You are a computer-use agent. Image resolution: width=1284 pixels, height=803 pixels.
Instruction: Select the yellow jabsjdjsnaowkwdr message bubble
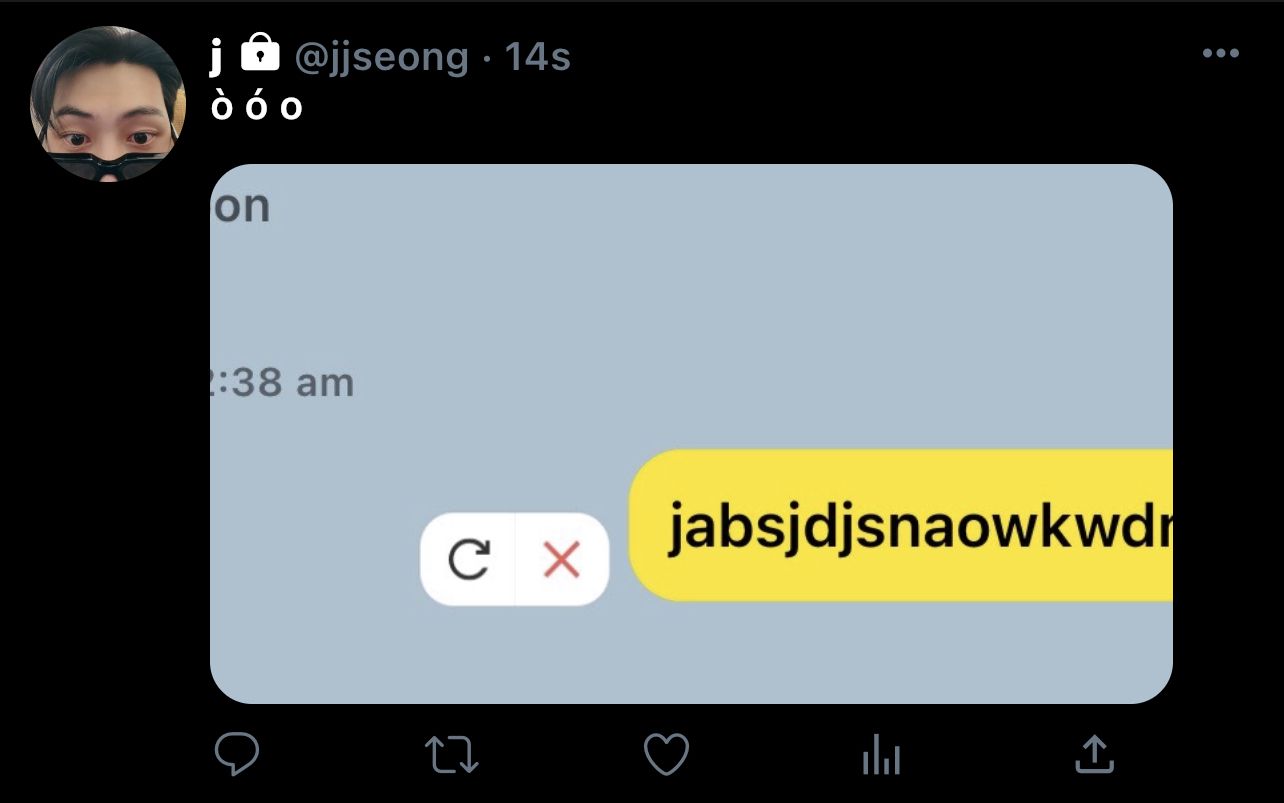click(900, 526)
